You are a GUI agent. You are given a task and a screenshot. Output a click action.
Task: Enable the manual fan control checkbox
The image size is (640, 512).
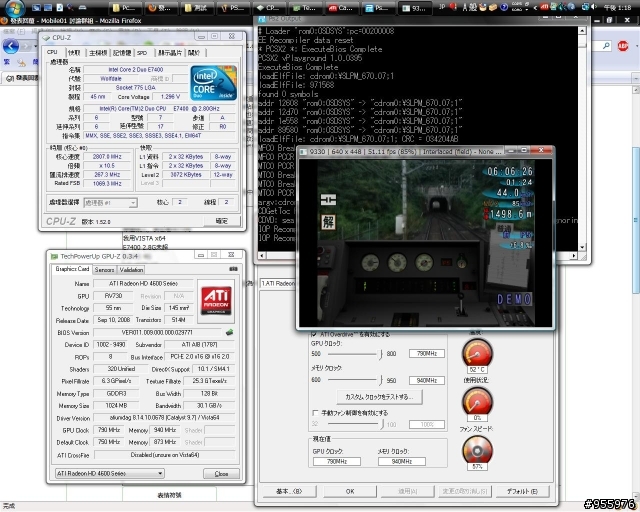click(x=315, y=413)
